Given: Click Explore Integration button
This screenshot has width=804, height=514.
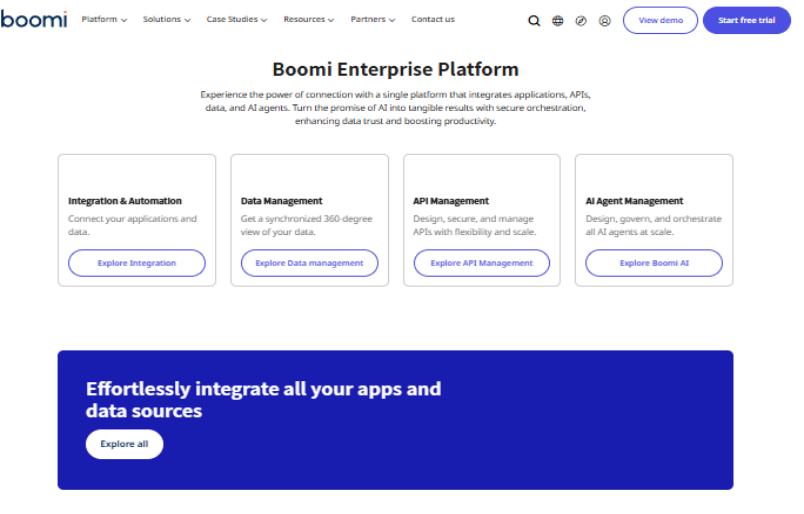Looking at the screenshot, I should point(137,263).
